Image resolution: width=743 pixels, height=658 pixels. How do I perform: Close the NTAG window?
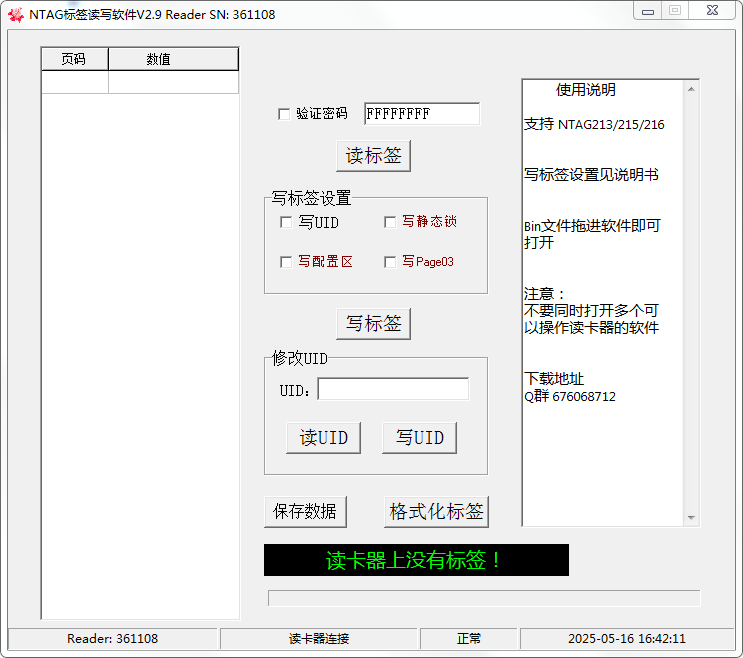tap(712, 10)
